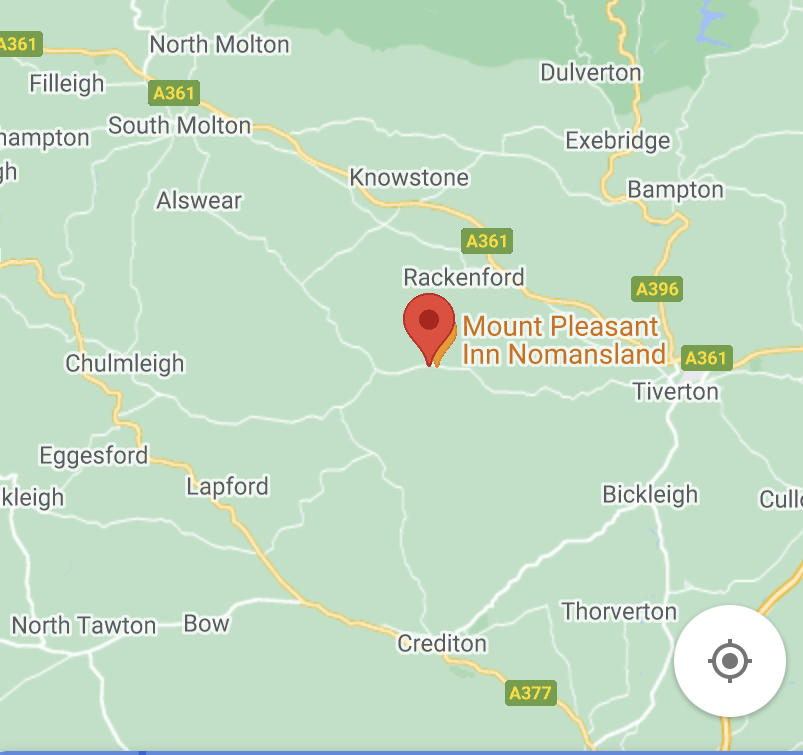Select the Chulmleigh place label
803x755 pixels.
click(124, 364)
